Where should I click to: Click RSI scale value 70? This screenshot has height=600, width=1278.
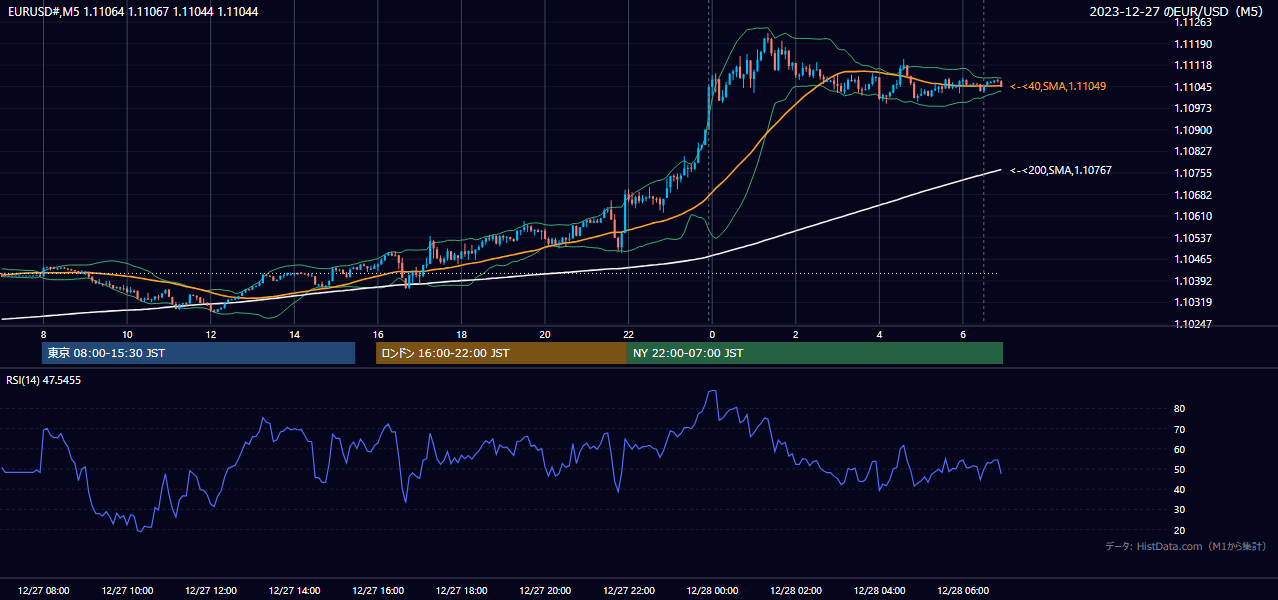click(1180, 429)
